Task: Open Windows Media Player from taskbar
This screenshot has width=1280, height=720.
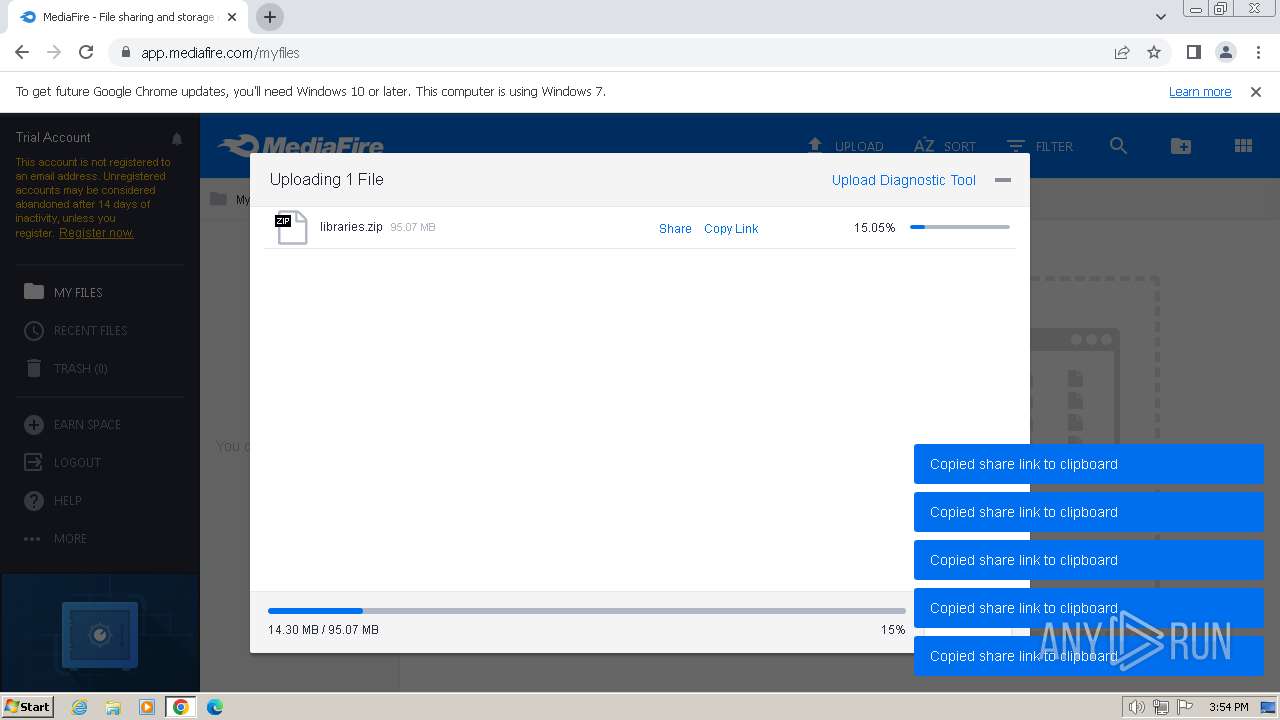Action: coord(147,707)
